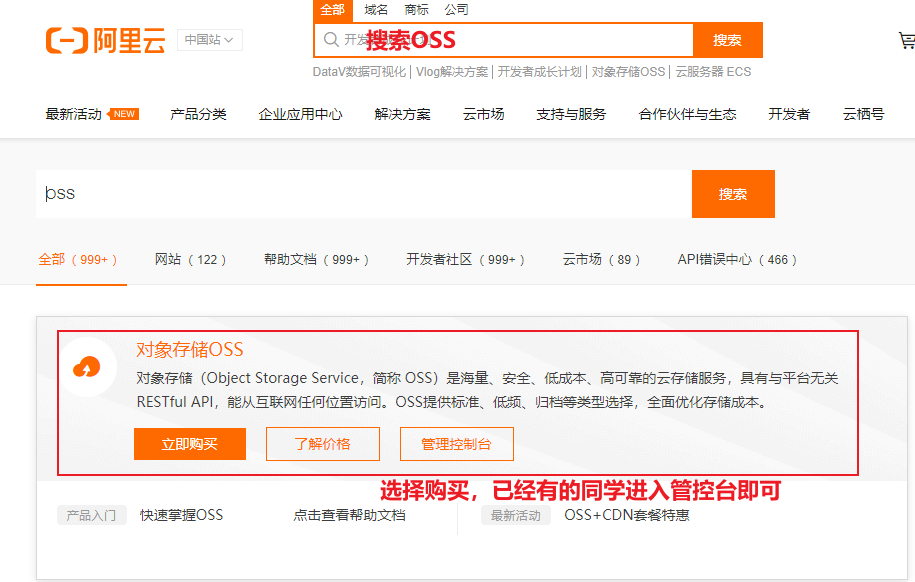Open the shopping cart icon

coord(906,41)
